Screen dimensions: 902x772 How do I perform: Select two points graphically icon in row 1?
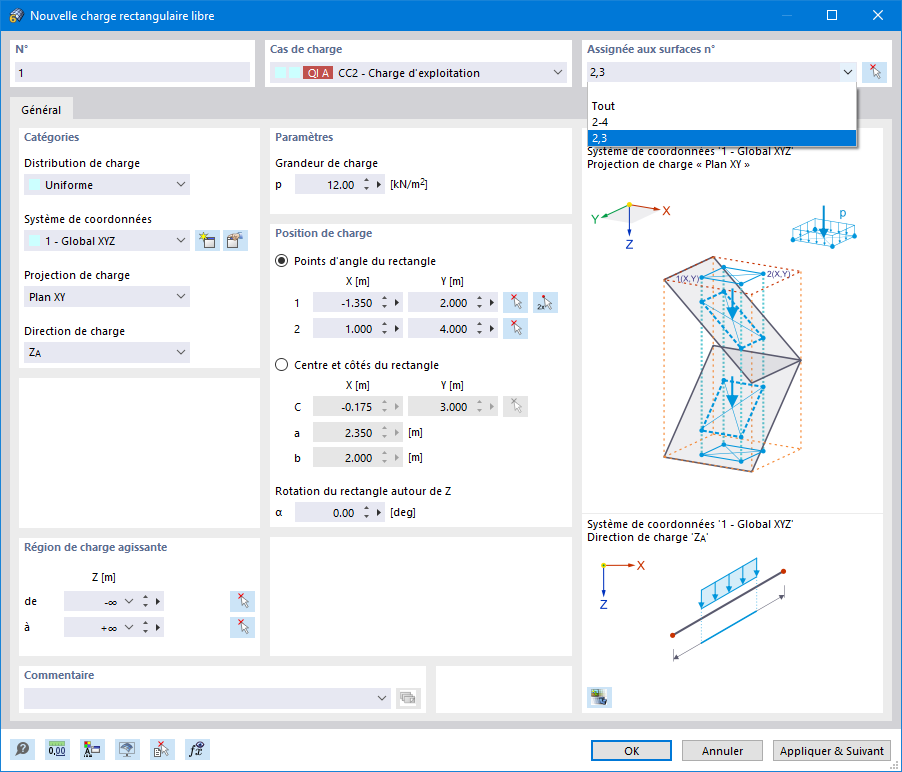point(545,303)
